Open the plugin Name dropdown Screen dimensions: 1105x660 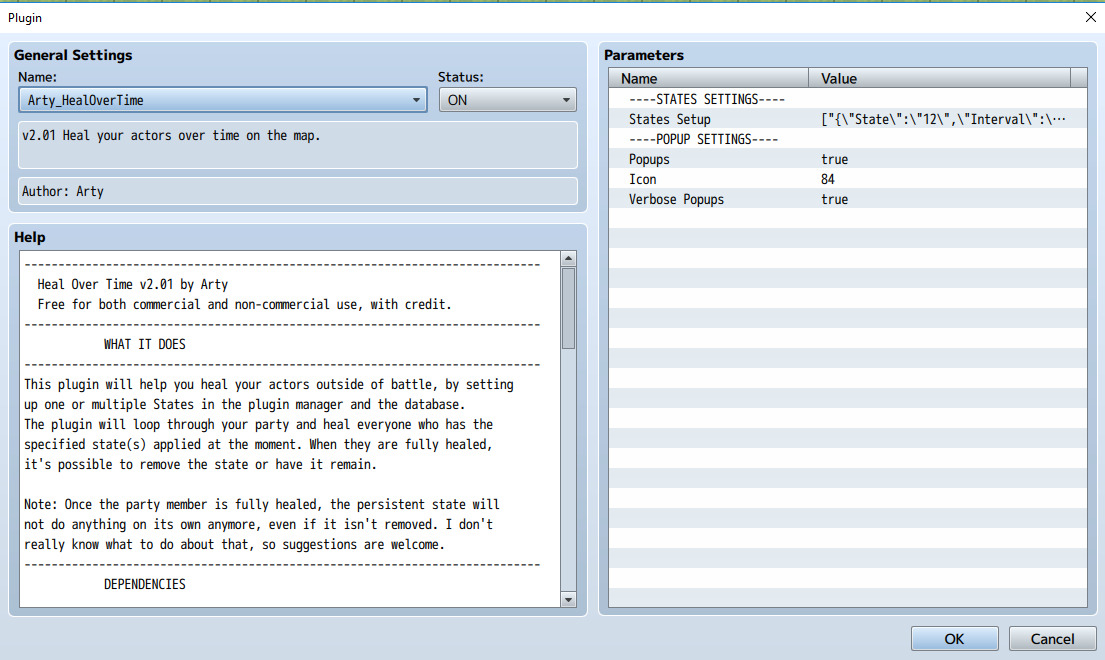pyautogui.click(x=224, y=100)
